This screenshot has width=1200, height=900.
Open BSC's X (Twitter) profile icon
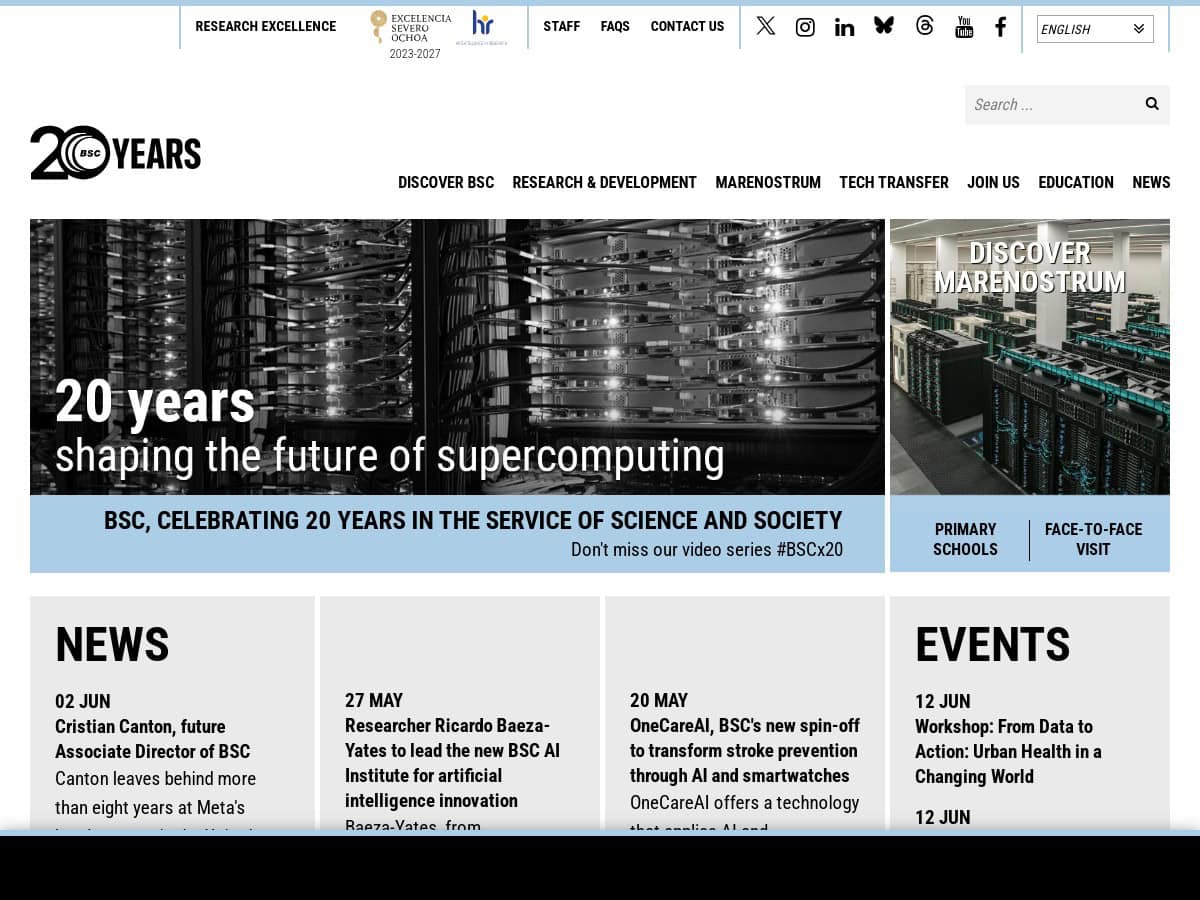(x=765, y=26)
